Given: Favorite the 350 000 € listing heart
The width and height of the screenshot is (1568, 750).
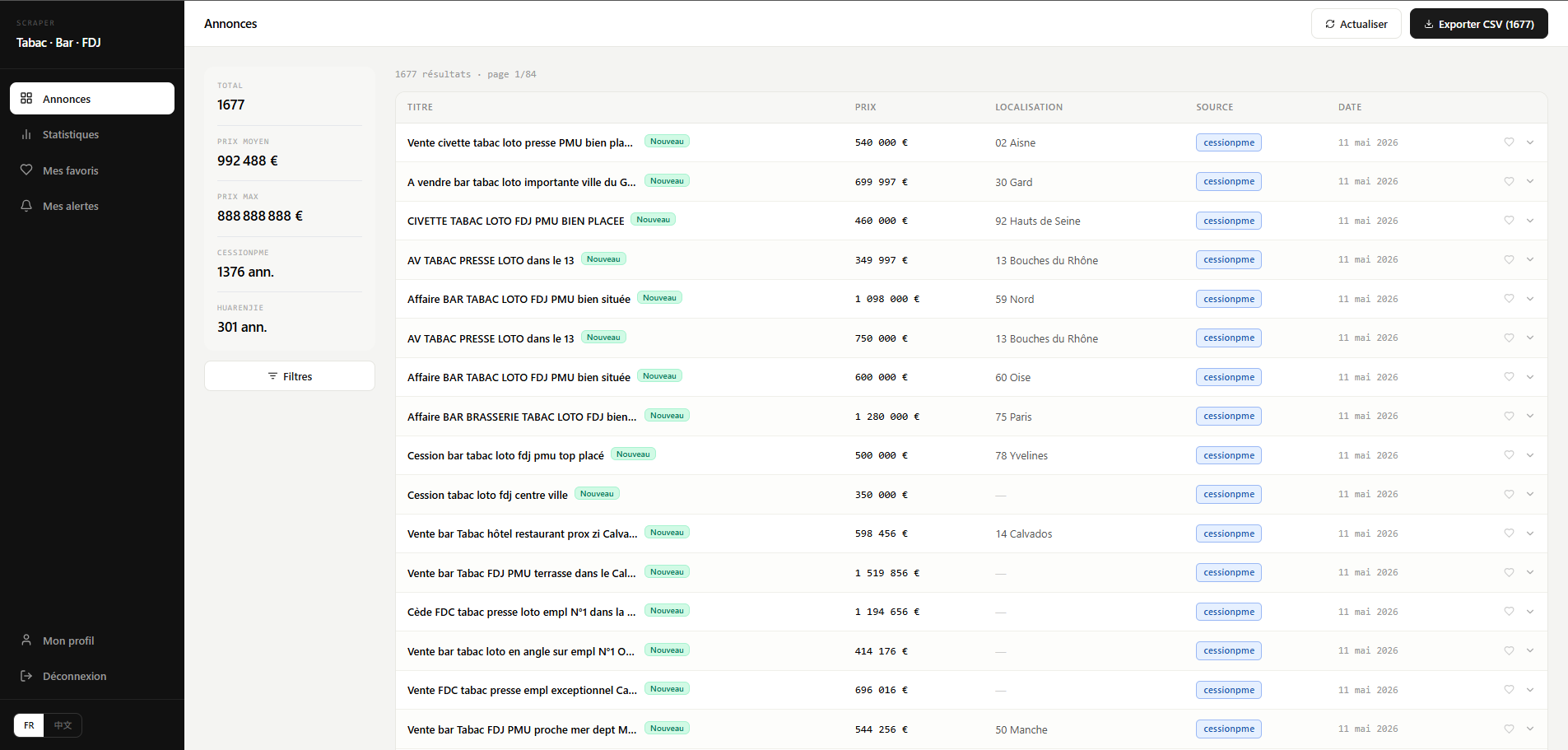Looking at the screenshot, I should [1509, 494].
